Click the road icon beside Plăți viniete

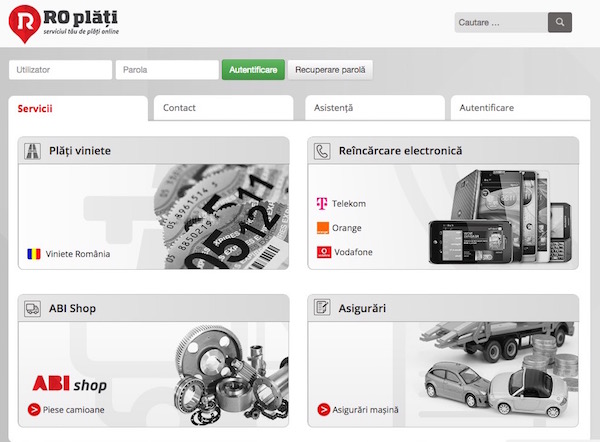click(32, 151)
